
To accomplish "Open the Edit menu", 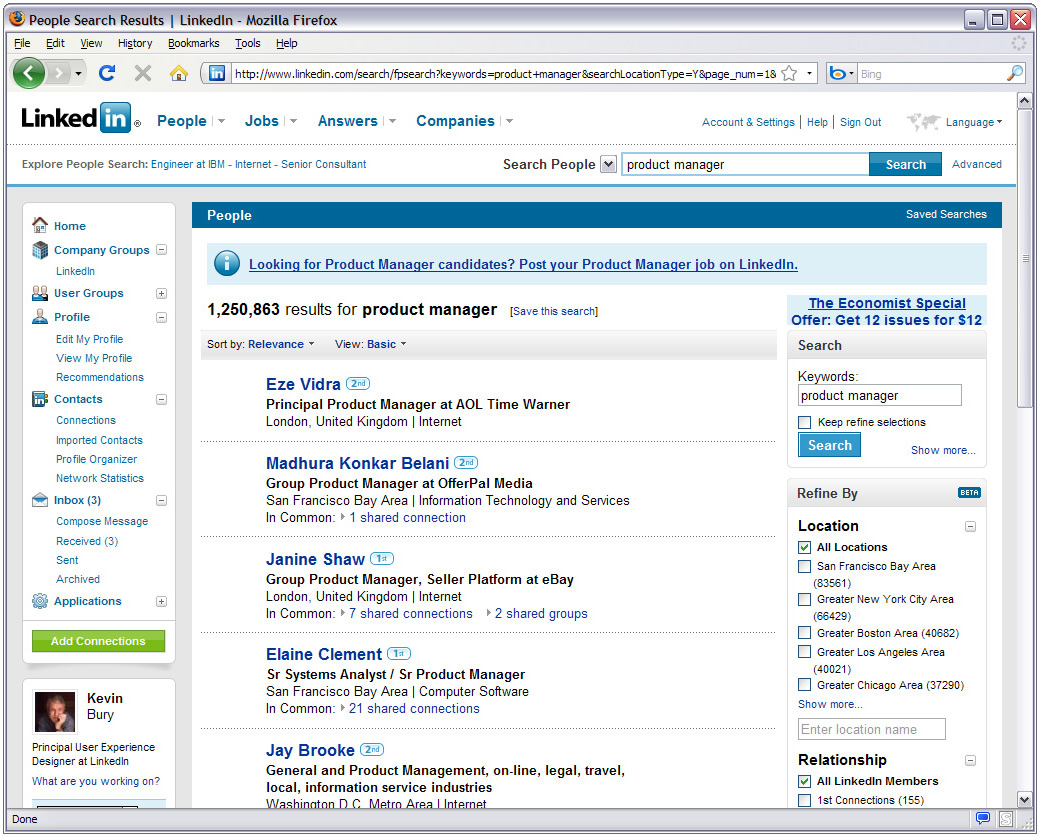I will pos(55,43).
